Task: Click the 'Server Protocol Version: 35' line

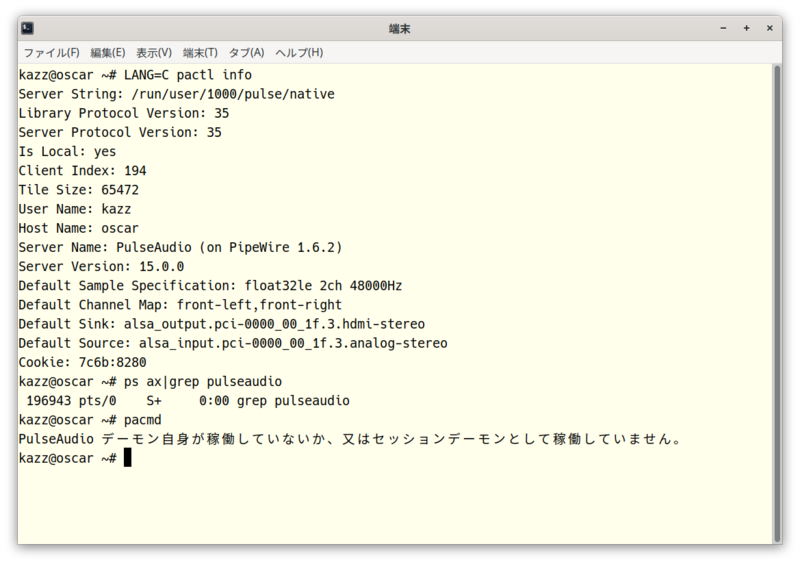Action: [x=120, y=132]
